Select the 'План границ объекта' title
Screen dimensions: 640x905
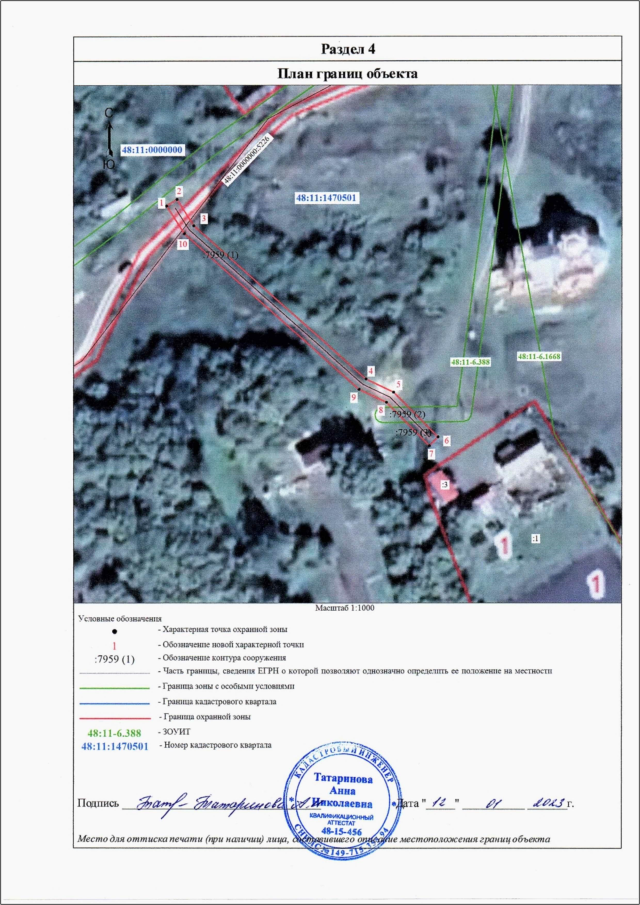pyautogui.click(x=346, y=73)
